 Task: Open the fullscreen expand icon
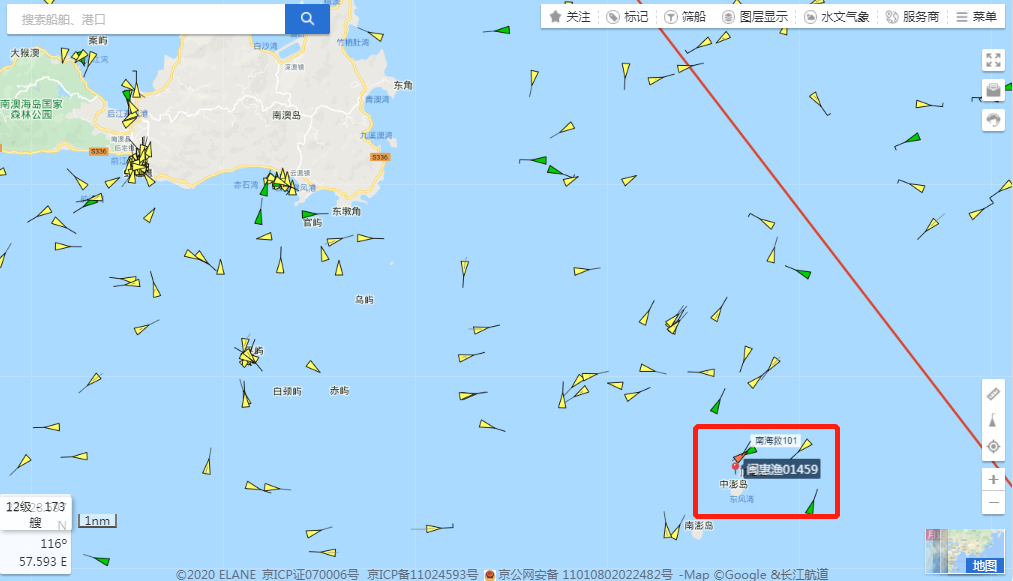(993, 61)
